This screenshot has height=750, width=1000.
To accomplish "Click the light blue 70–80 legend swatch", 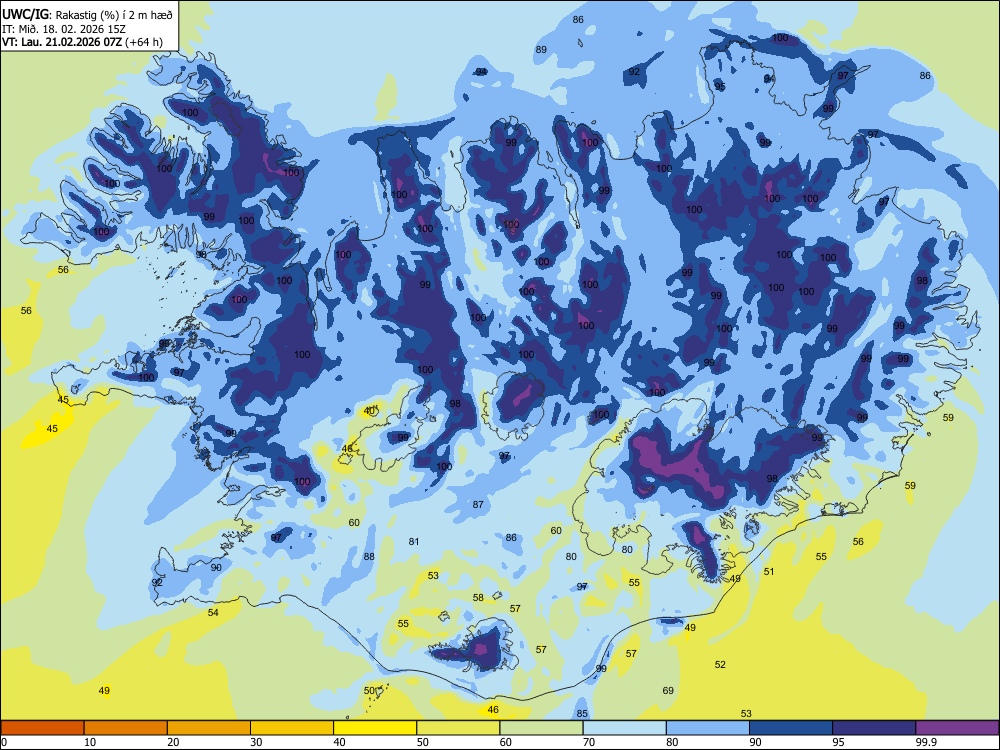I will [624, 728].
